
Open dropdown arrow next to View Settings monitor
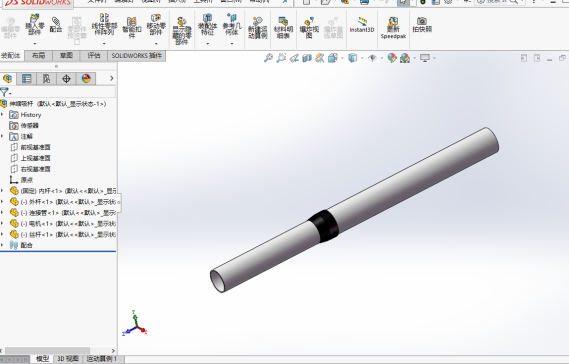pos(434,58)
